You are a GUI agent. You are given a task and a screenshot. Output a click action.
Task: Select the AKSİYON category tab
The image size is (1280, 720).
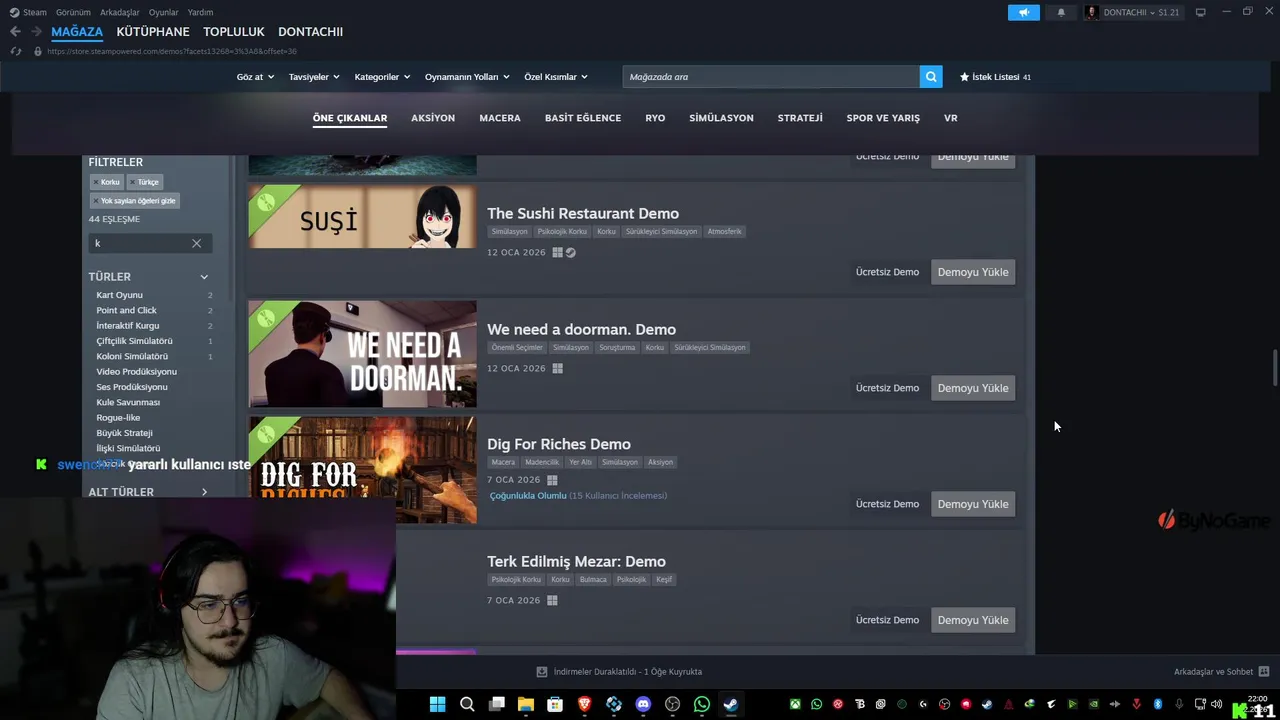click(433, 118)
